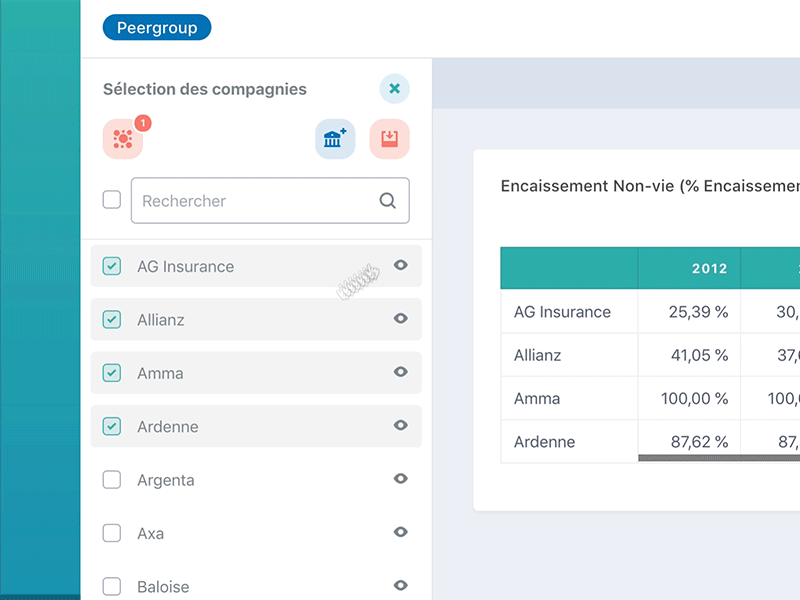Click the search magnifier icon
The width and height of the screenshot is (800, 600).
[x=387, y=200]
